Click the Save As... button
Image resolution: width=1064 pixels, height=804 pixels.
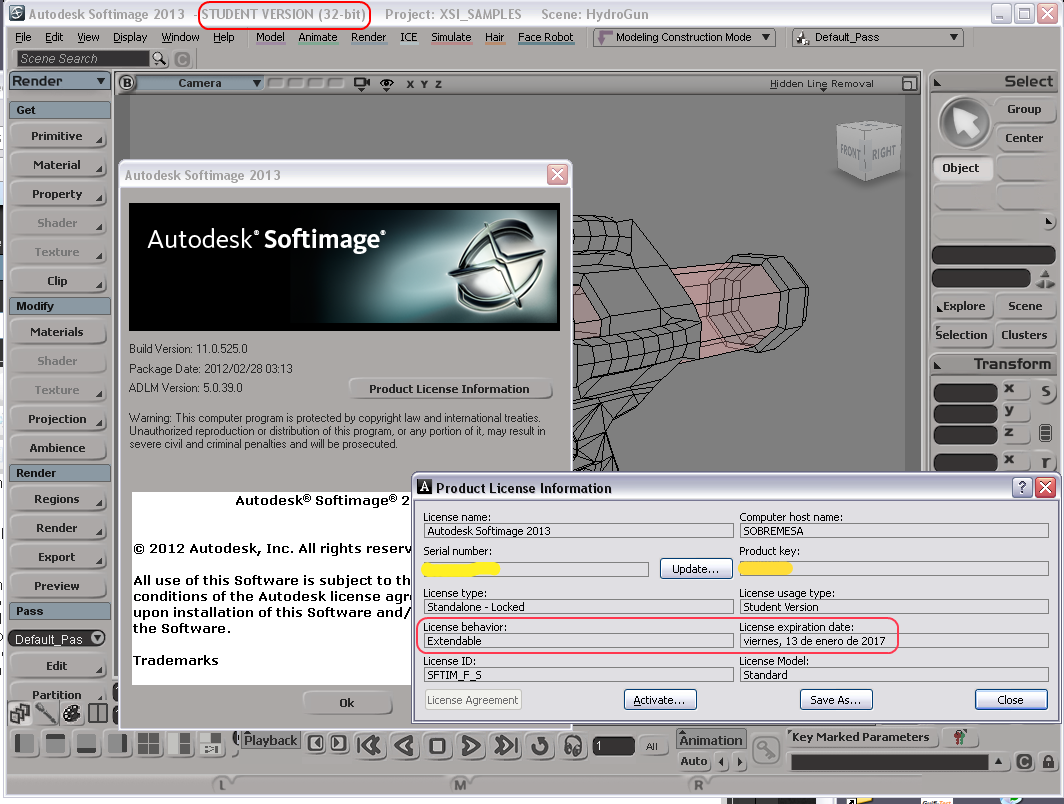click(836, 700)
